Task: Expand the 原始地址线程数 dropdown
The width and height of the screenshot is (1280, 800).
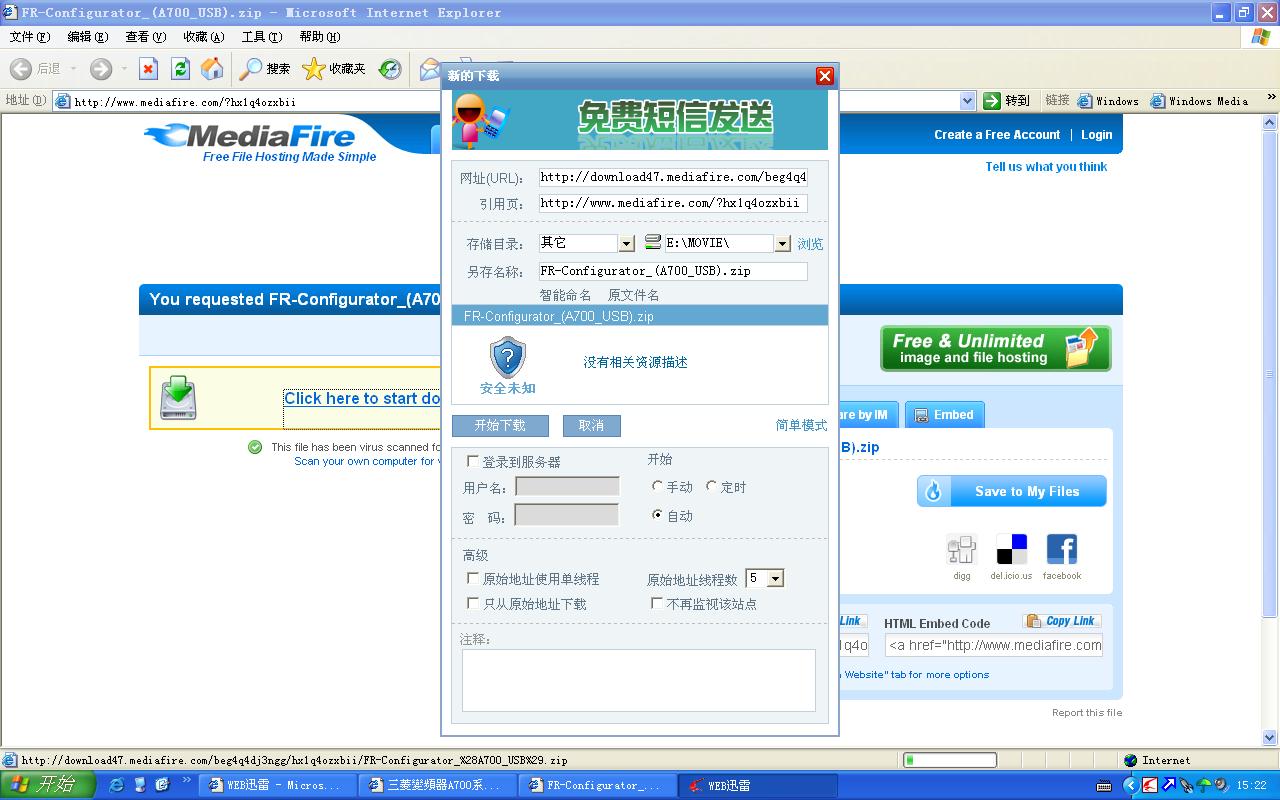Action: (x=775, y=579)
